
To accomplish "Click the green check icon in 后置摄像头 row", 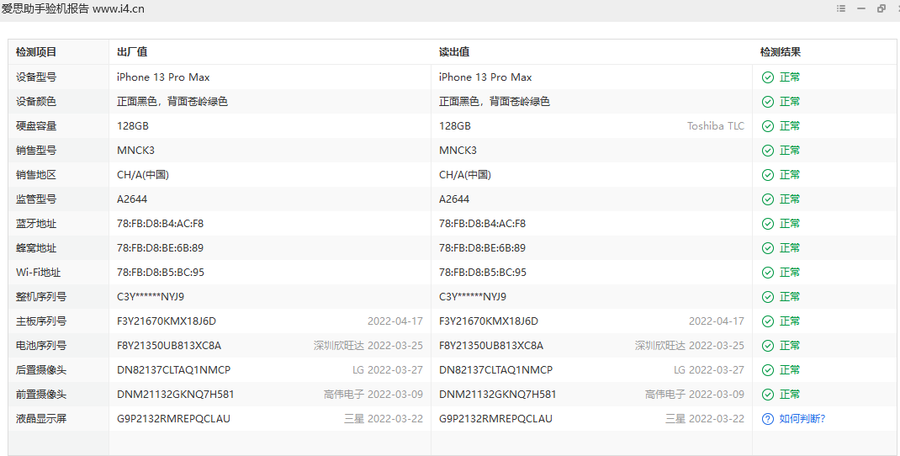I will point(767,370).
